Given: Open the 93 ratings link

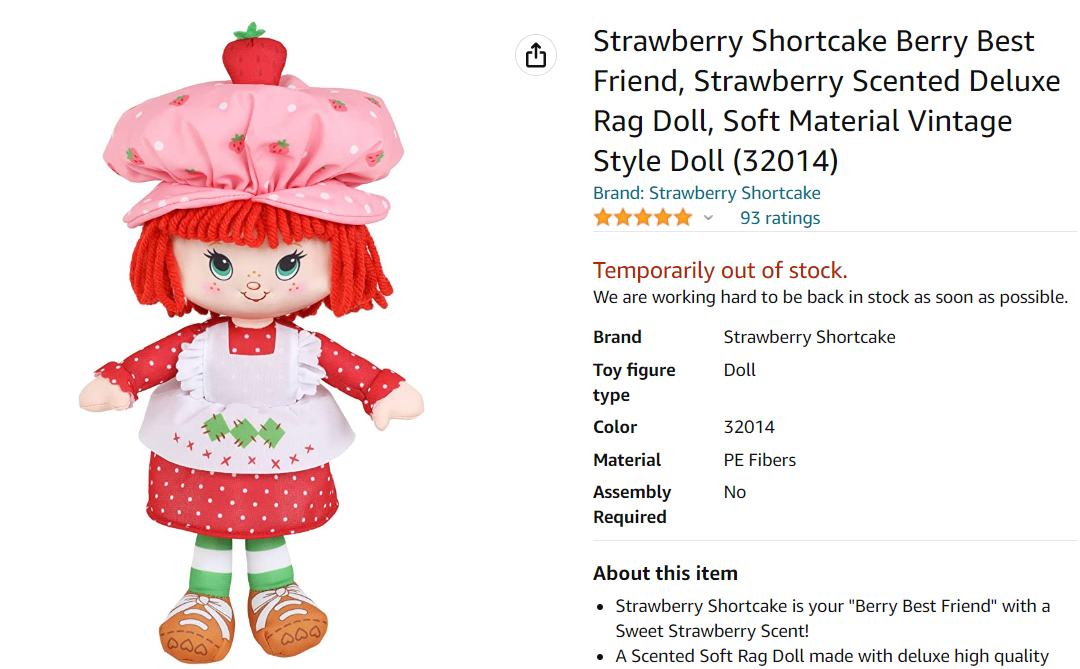Looking at the screenshot, I should coord(779,218).
